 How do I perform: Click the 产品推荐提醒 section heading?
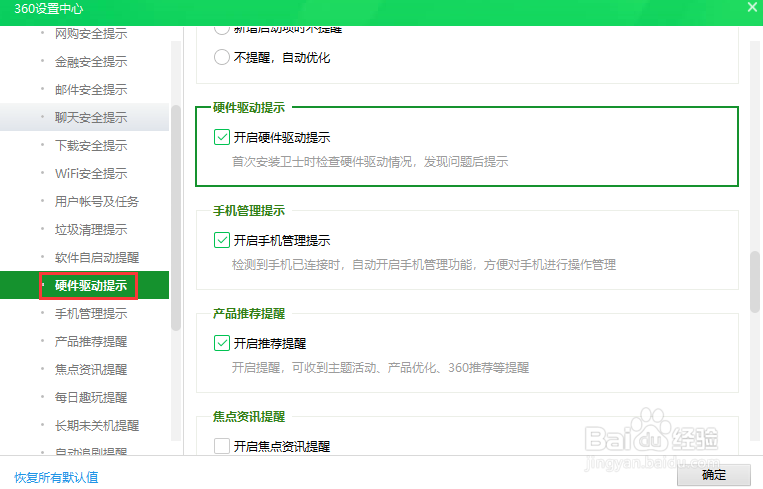[x=249, y=314]
